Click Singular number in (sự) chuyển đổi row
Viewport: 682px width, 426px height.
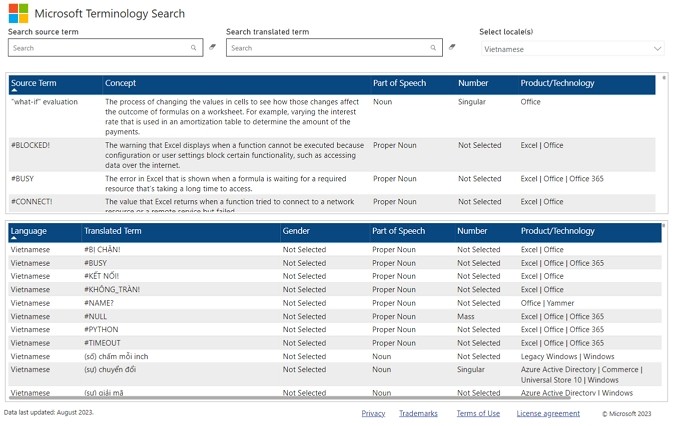click(x=471, y=369)
